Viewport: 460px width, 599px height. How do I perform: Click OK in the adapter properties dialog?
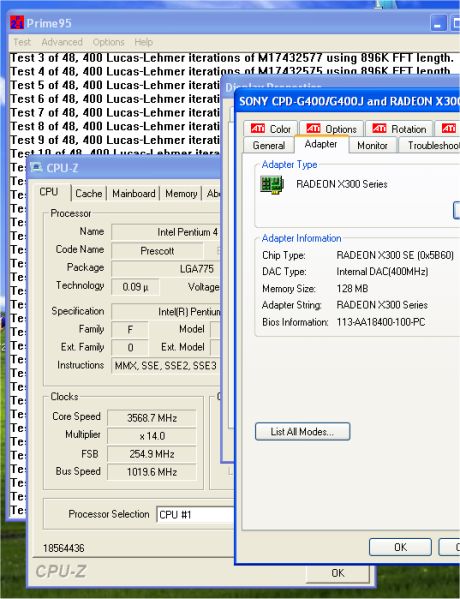(400, 547)
